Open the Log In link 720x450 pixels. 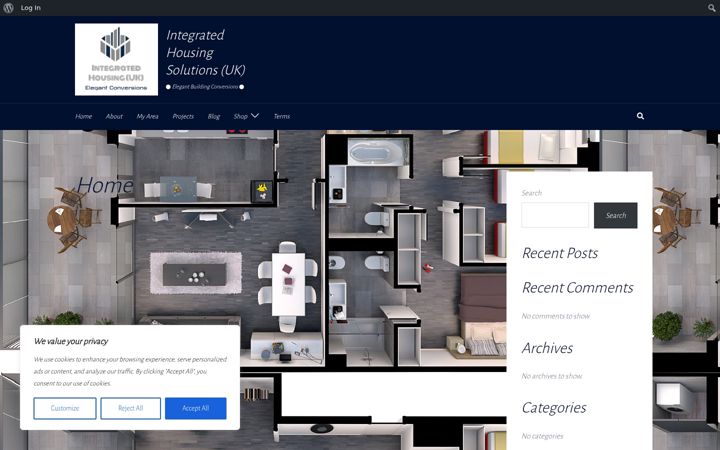coord(31,8)
